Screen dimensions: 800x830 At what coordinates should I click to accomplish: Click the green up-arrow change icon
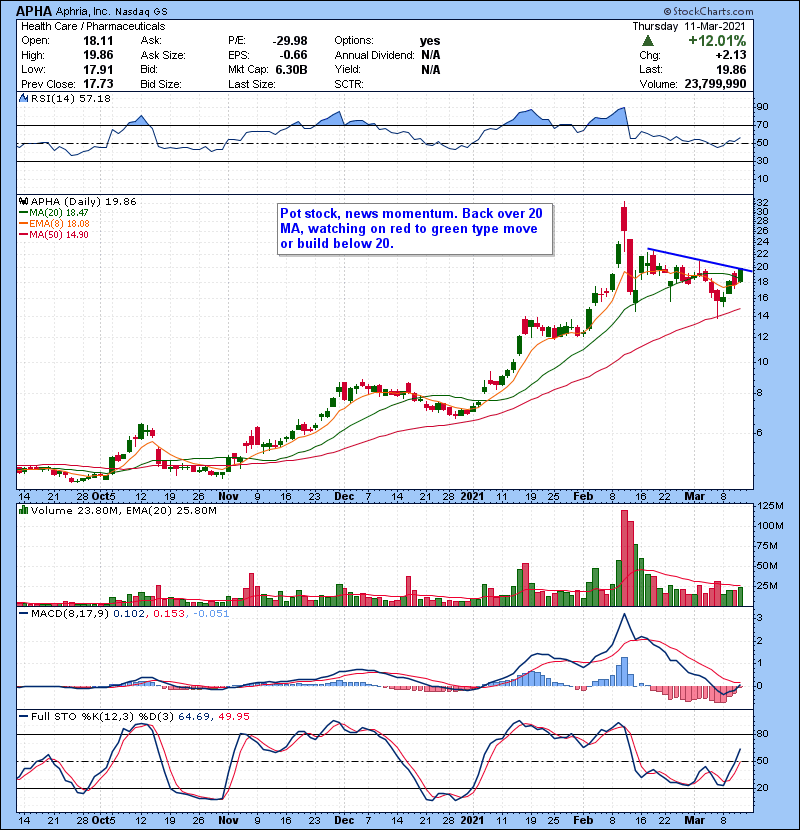click(648, 41)
